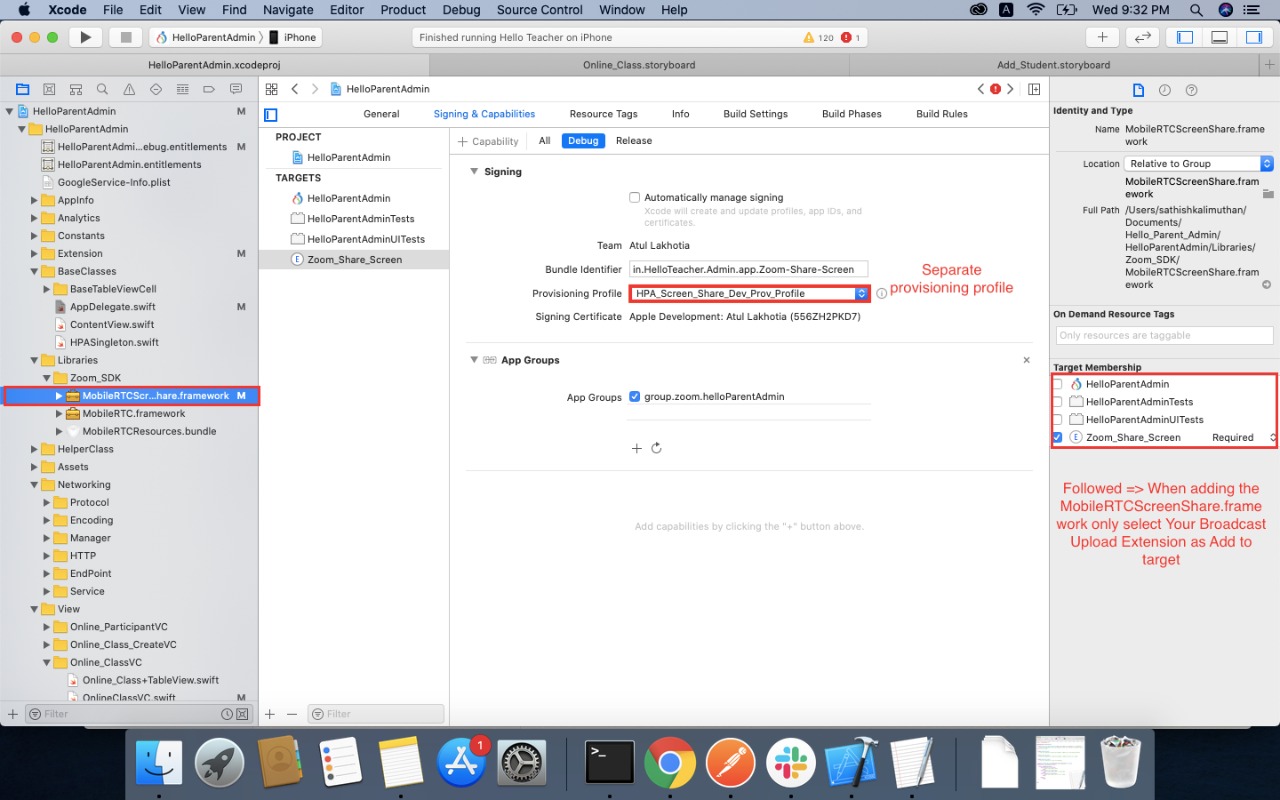Open the Build Settings tab

(x=755, y=114)
